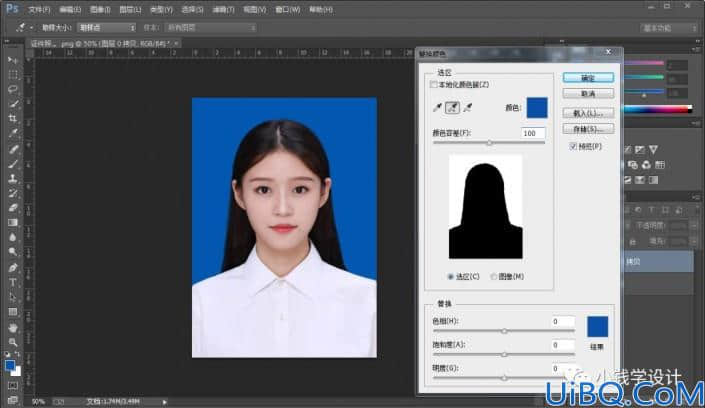Select the Gradient tool
Viewport: 705px width, 408px height.
point(13,223)
